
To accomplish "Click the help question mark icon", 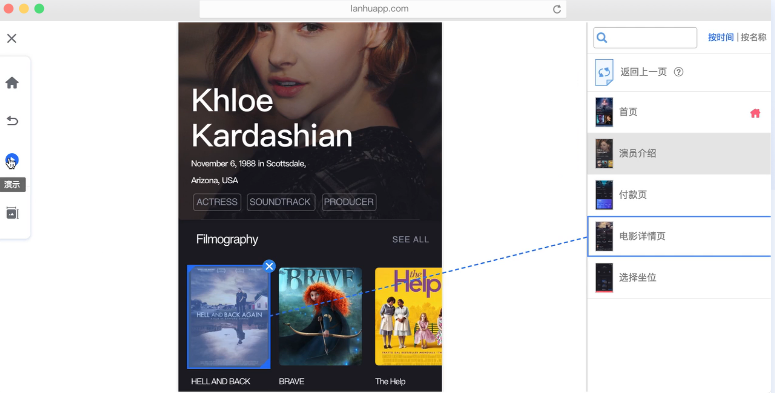I will (x=679, y=72).
